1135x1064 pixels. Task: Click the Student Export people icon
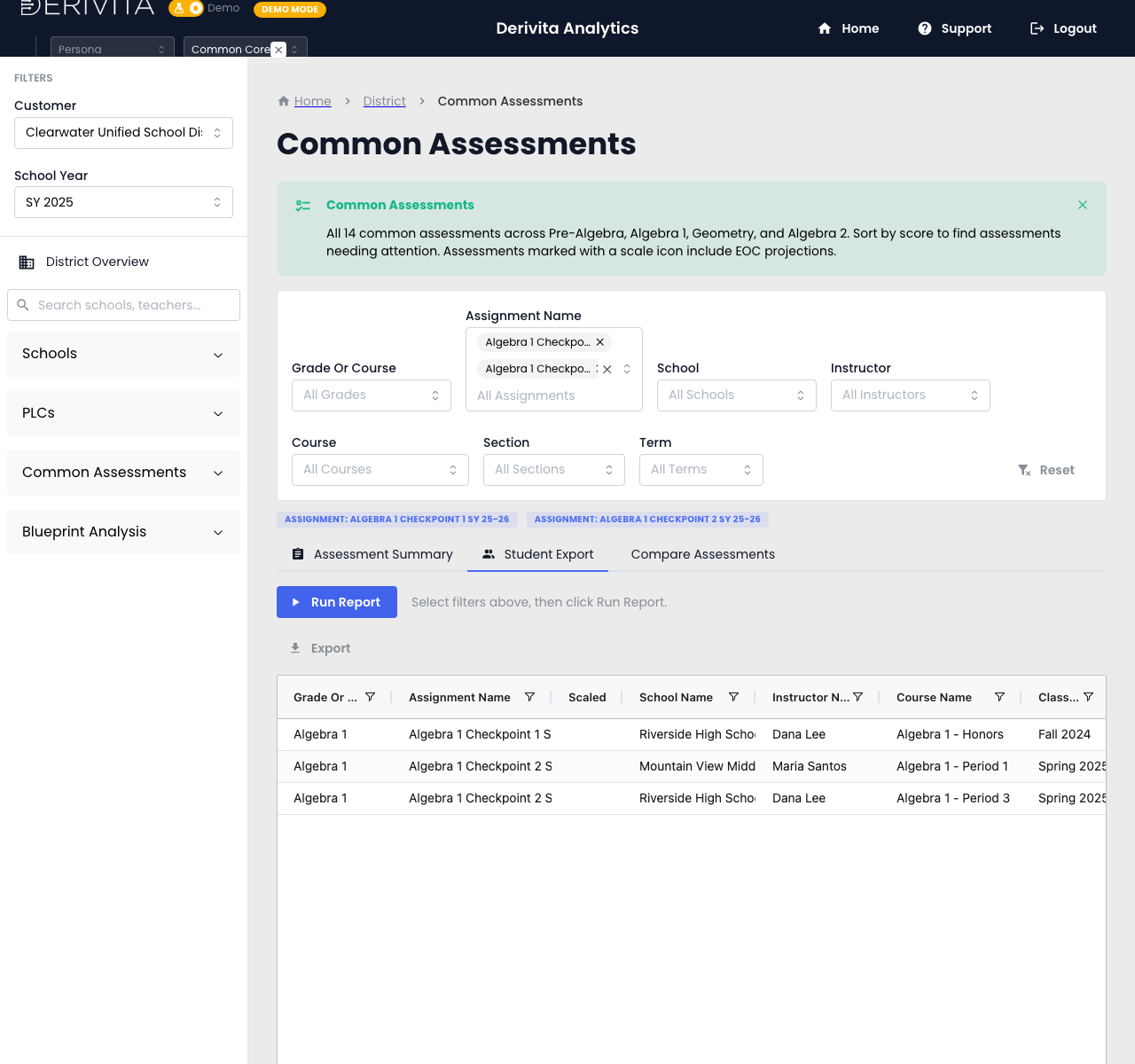coord(489,554)
